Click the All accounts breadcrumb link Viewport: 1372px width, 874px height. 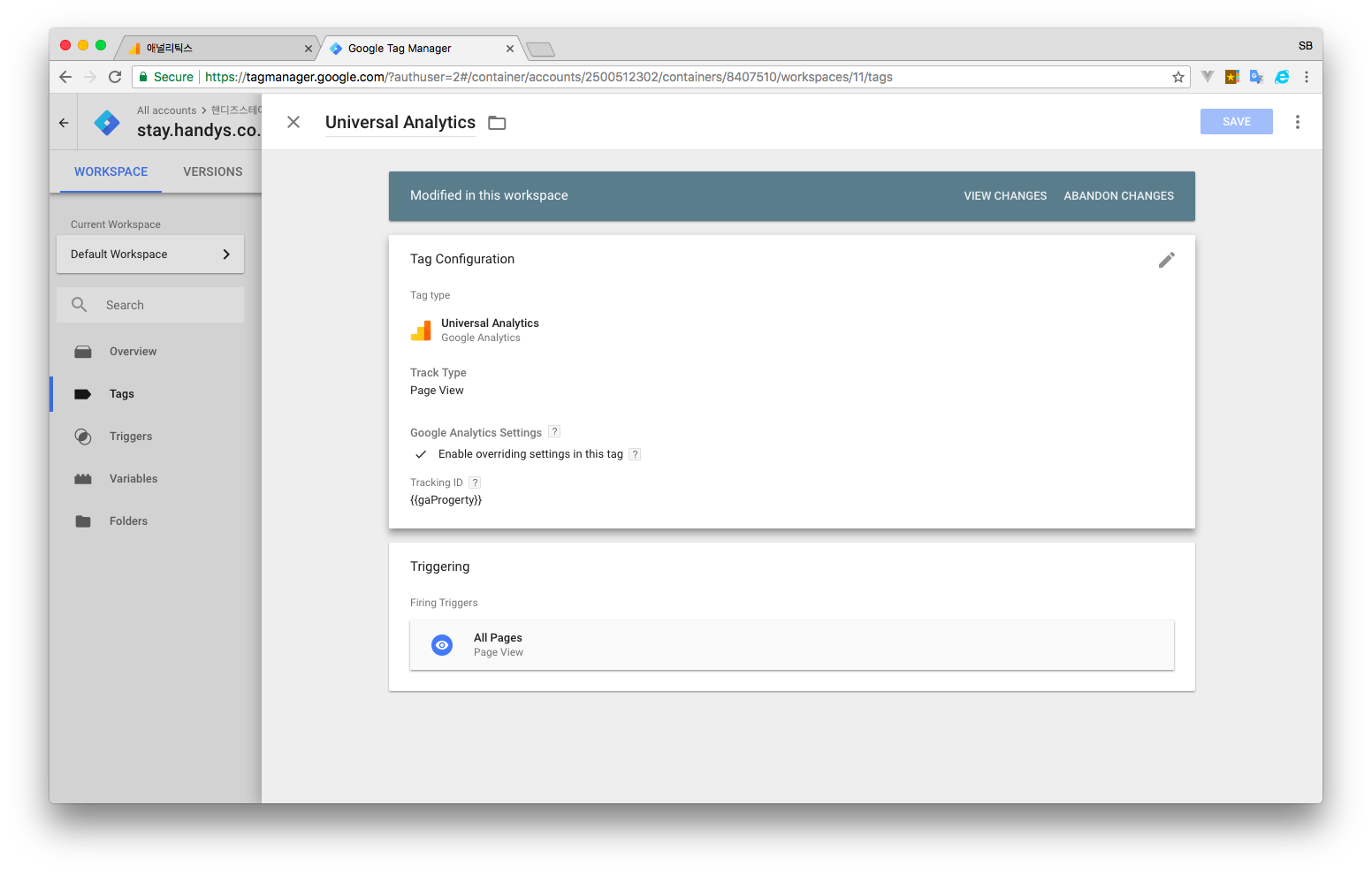click(x=166, y=110)
